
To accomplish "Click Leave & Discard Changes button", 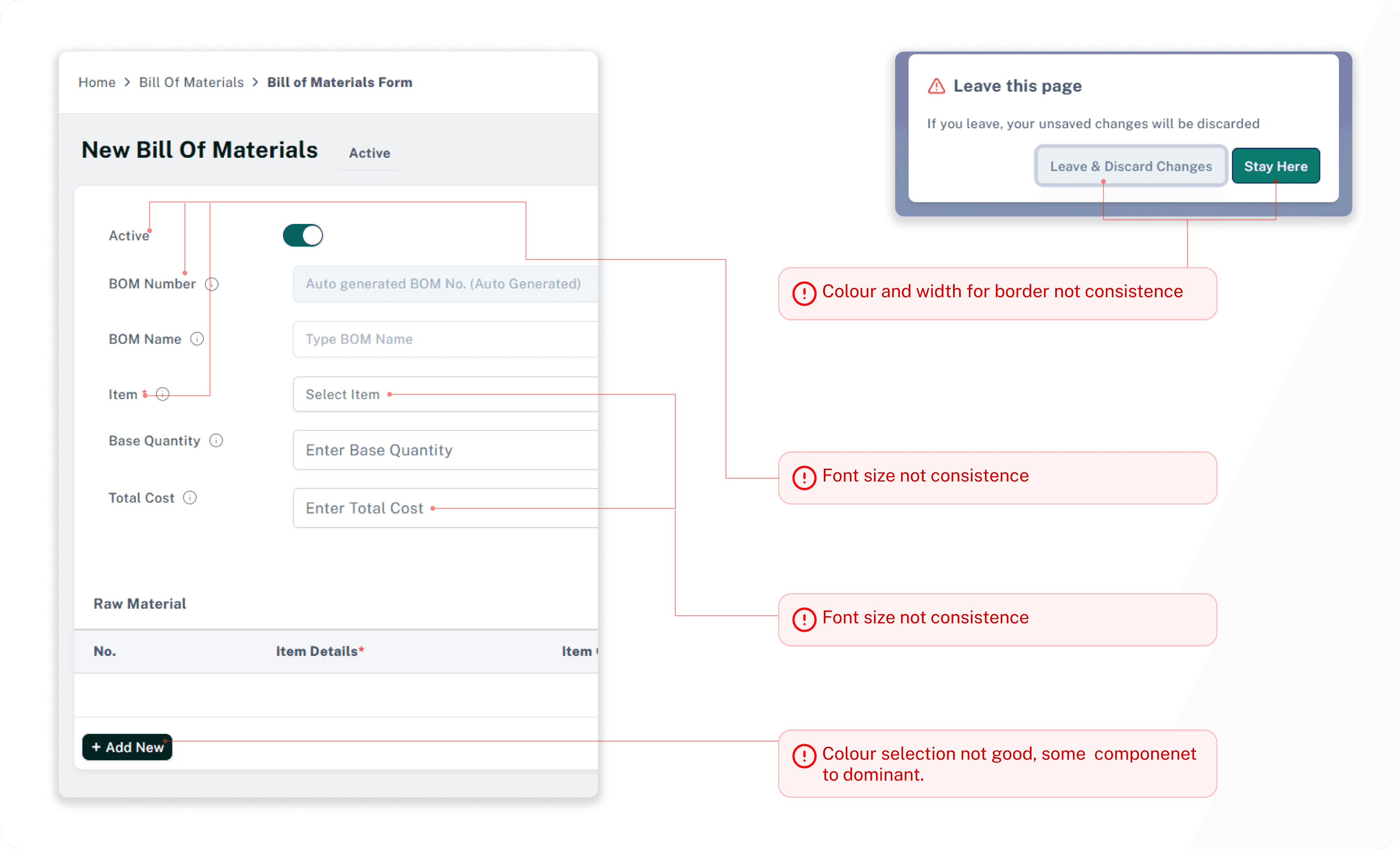I will pyautogui.click(x=1131, y=166).
